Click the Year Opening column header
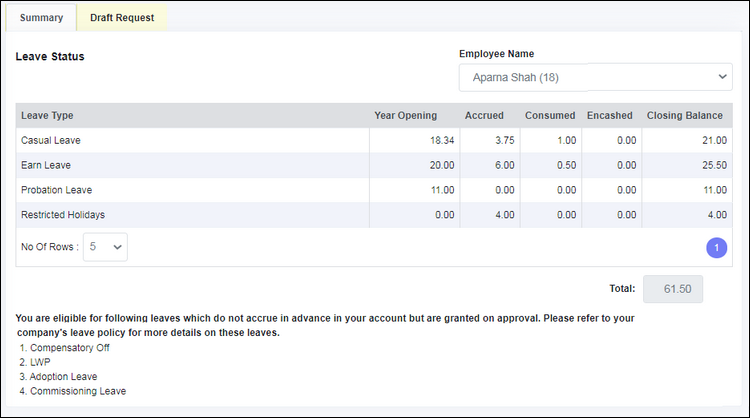 406,116
